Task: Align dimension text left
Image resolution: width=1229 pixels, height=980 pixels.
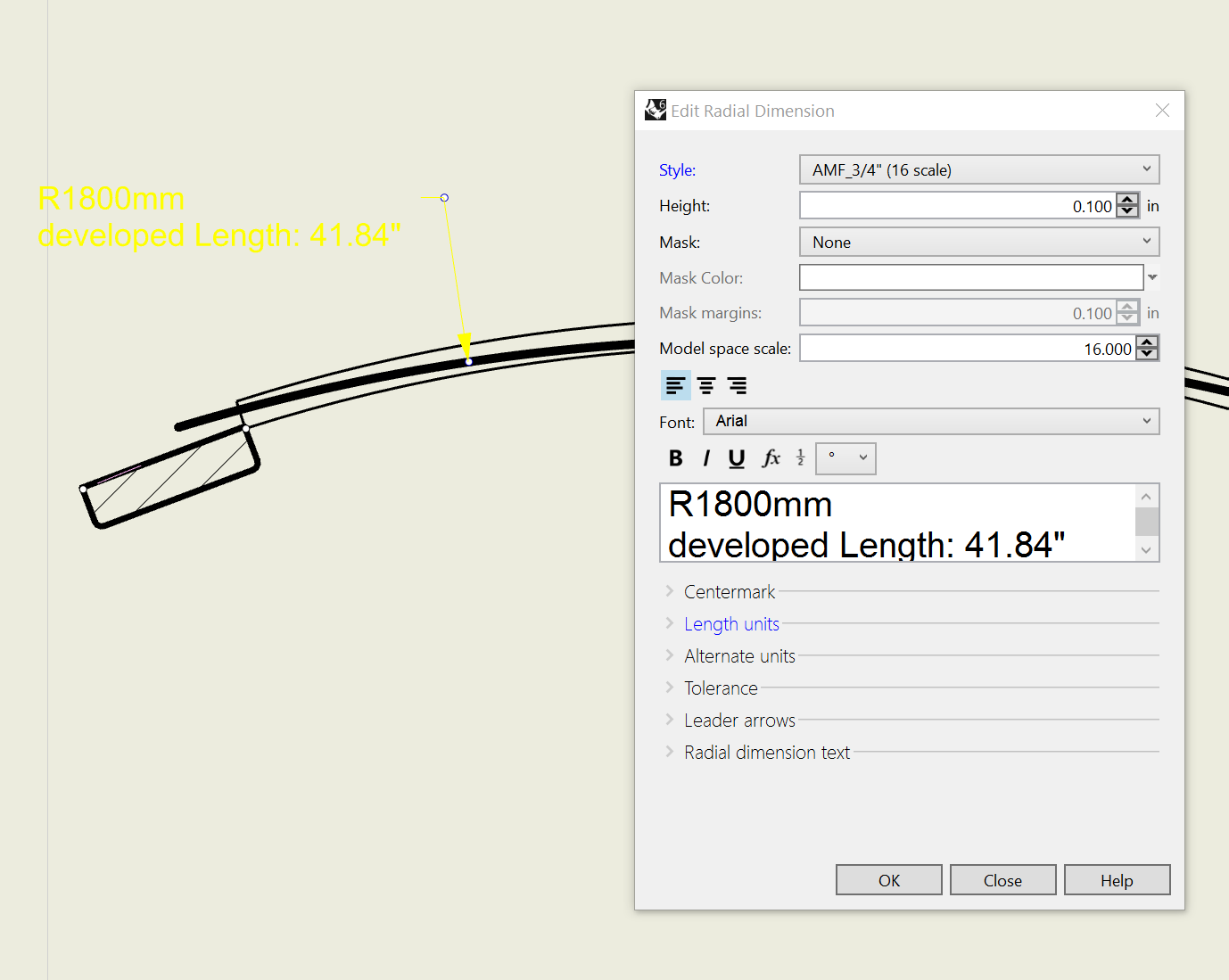Action: pos(676,385)
